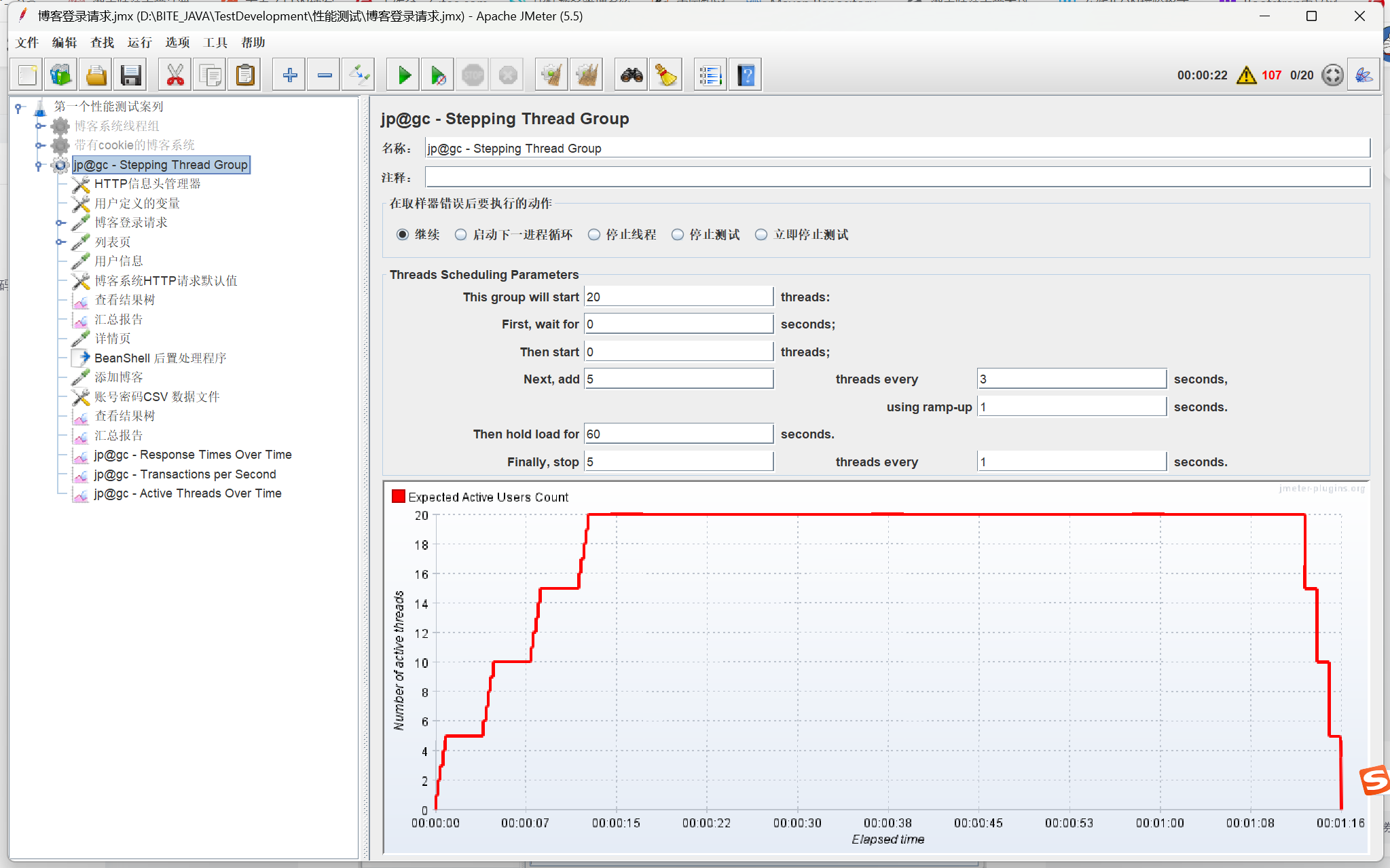Open the Help question mark icon
Screen dimensions: 1390x868
pos(746,75)
